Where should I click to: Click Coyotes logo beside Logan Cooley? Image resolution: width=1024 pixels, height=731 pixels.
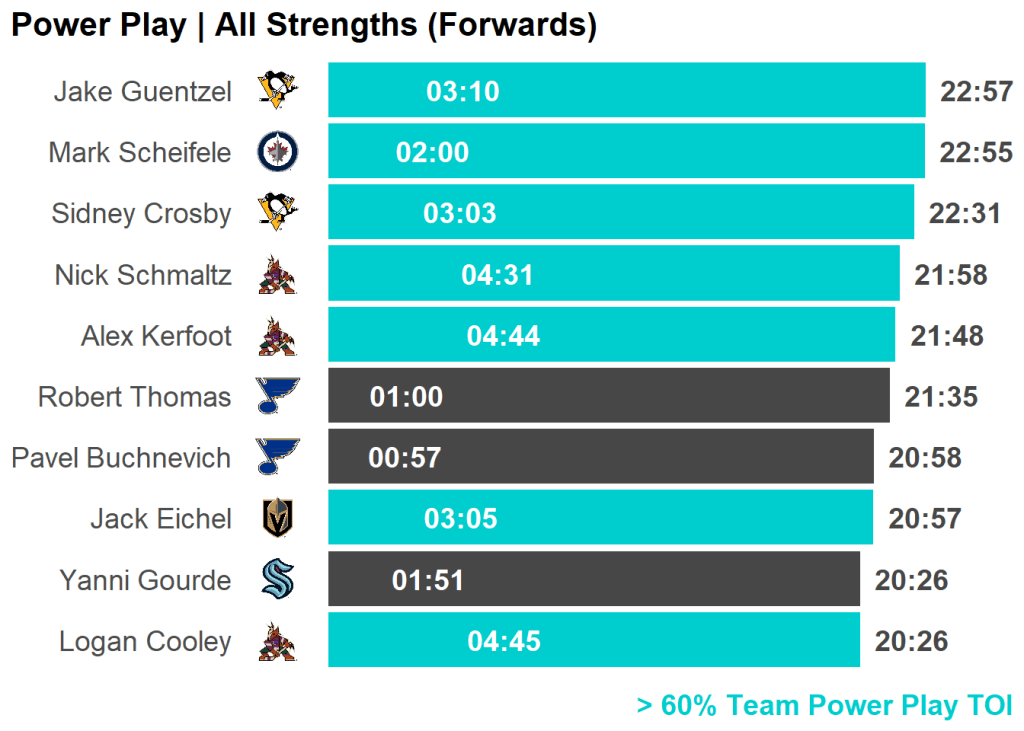pos(278,641)
